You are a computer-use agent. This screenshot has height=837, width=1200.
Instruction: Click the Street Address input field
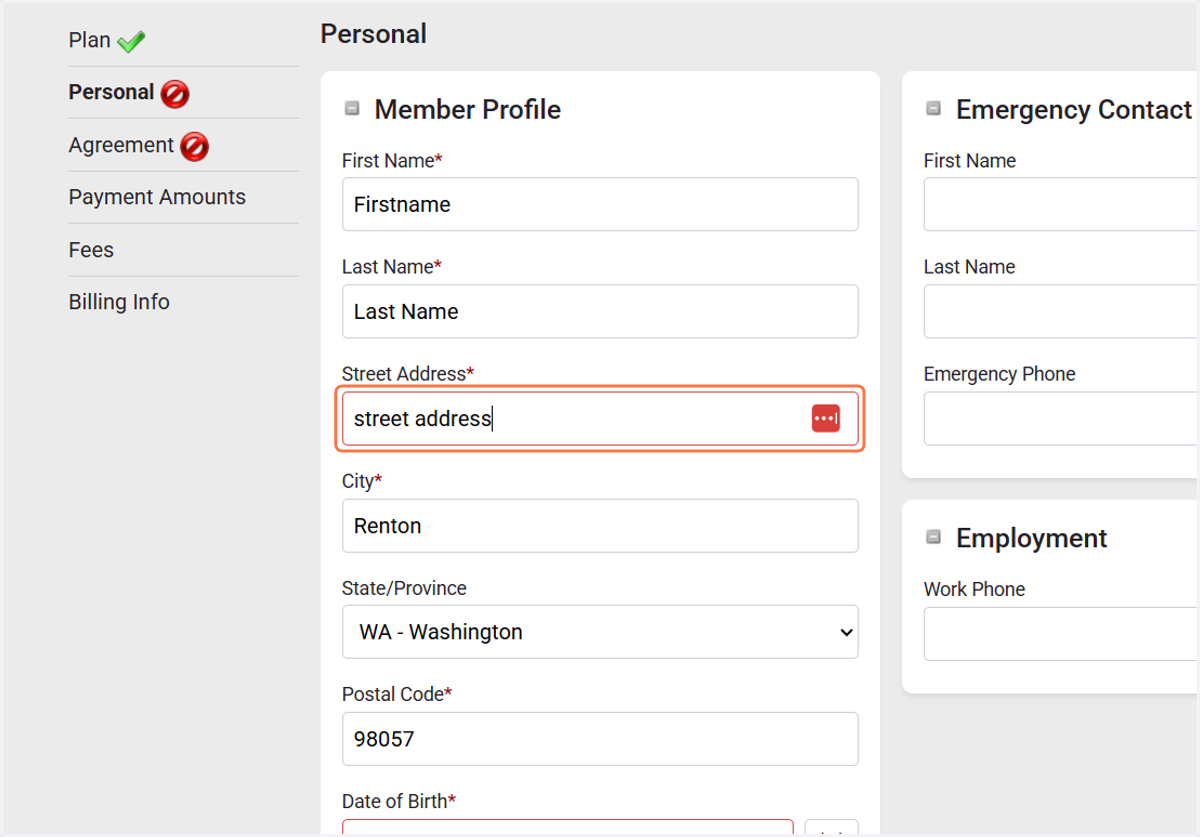(x=600, y=419)
